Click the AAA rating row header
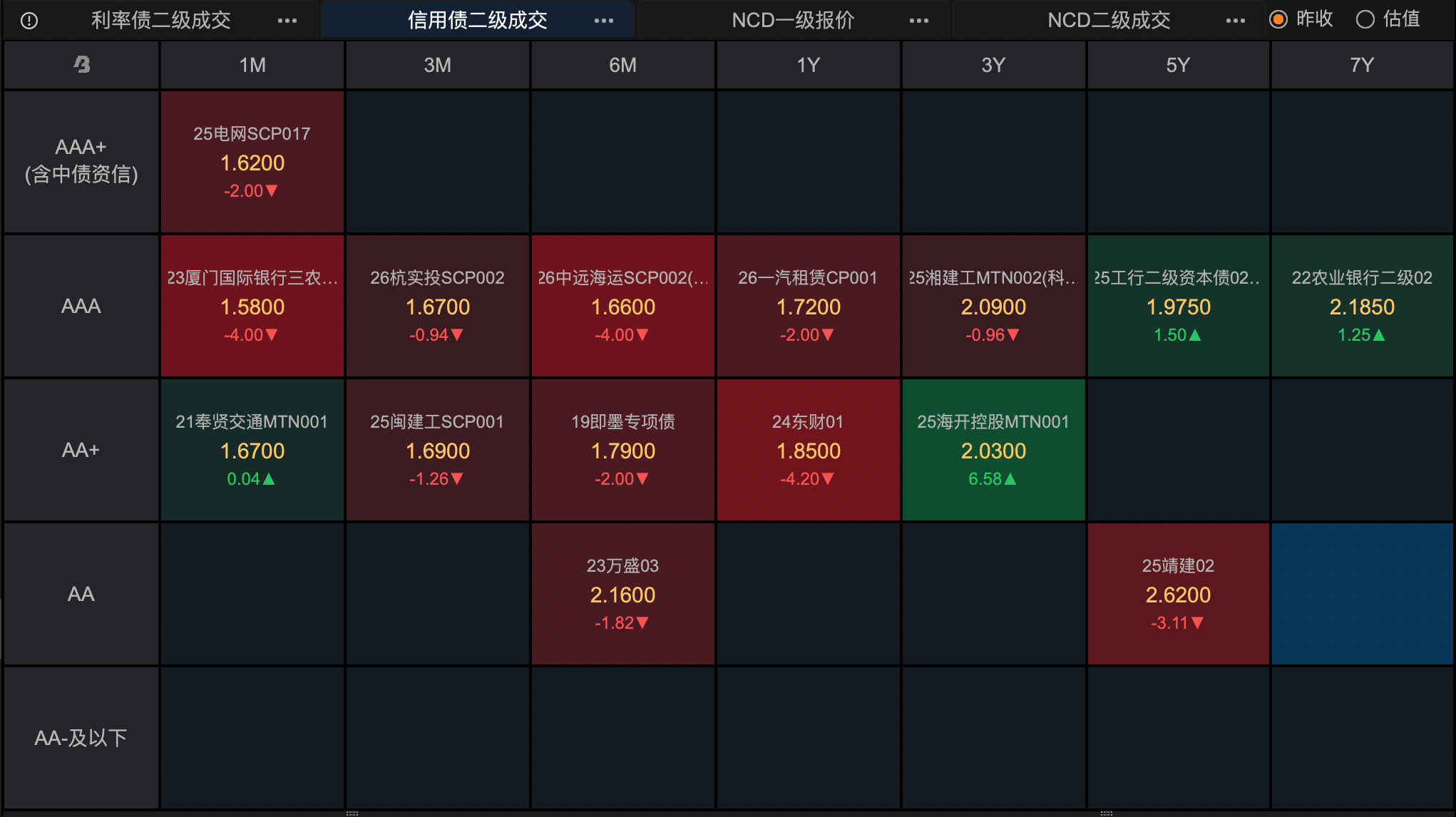This screenshot has height=817, width=1456. pyautogui.click(x=81, y=306)
